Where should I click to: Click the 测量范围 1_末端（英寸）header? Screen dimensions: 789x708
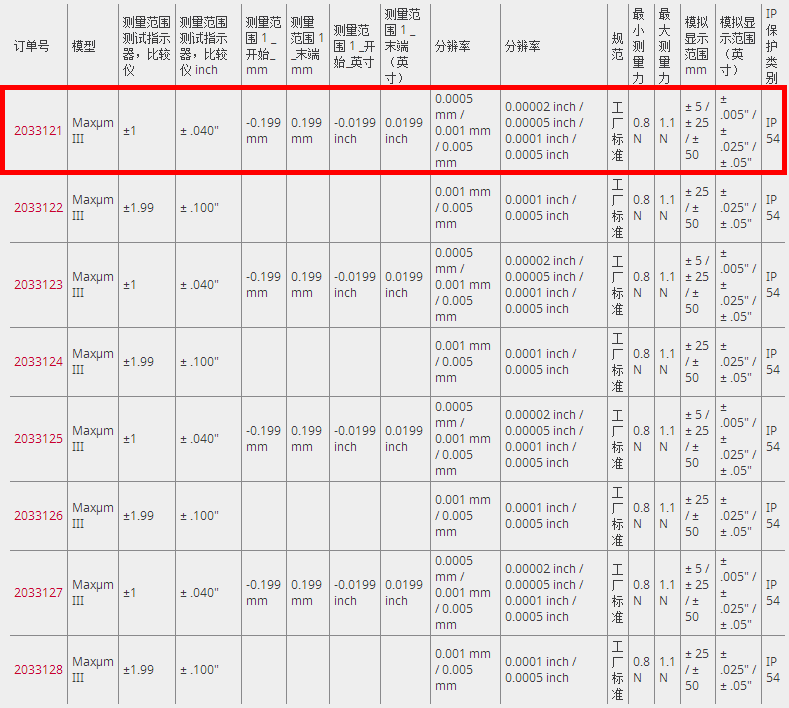tap(402, 46)
